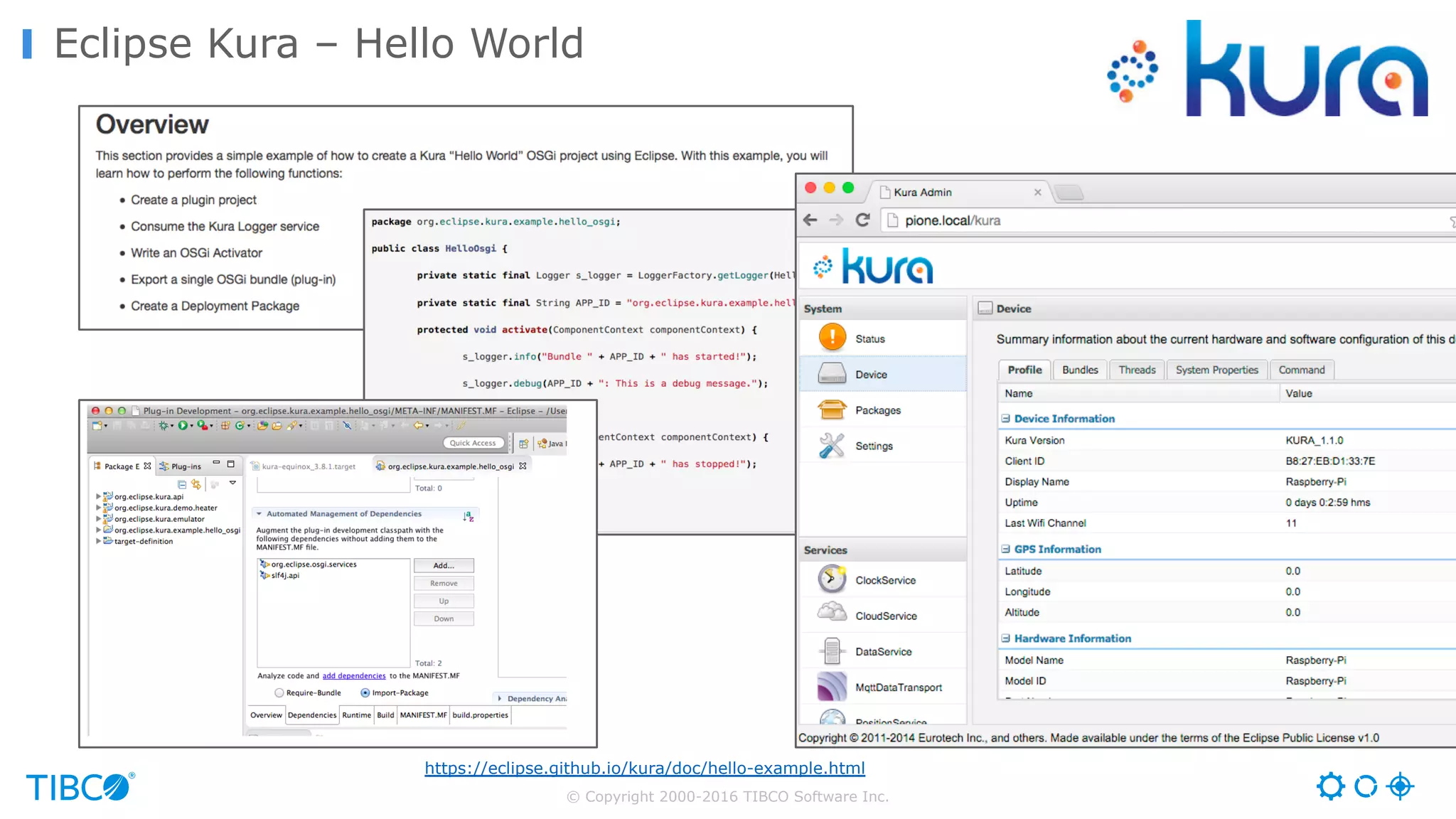This screenshot has height=819, width=1456.
Task: Maximize the Package Explorer view pane
Action: click(x=230, y=464)
